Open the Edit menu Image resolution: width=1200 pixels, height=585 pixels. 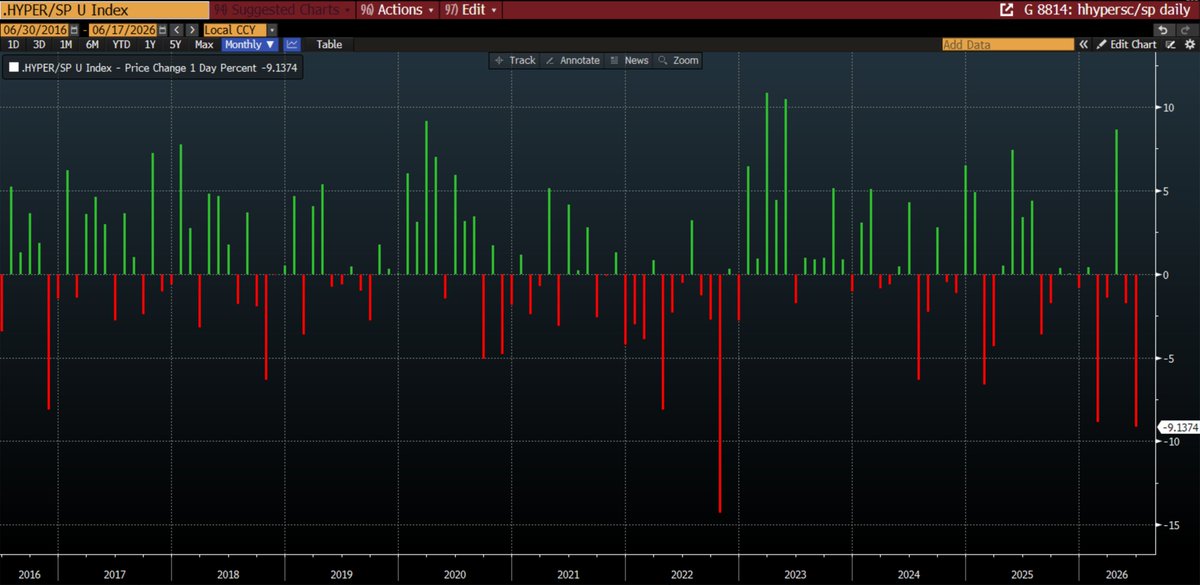473,11
